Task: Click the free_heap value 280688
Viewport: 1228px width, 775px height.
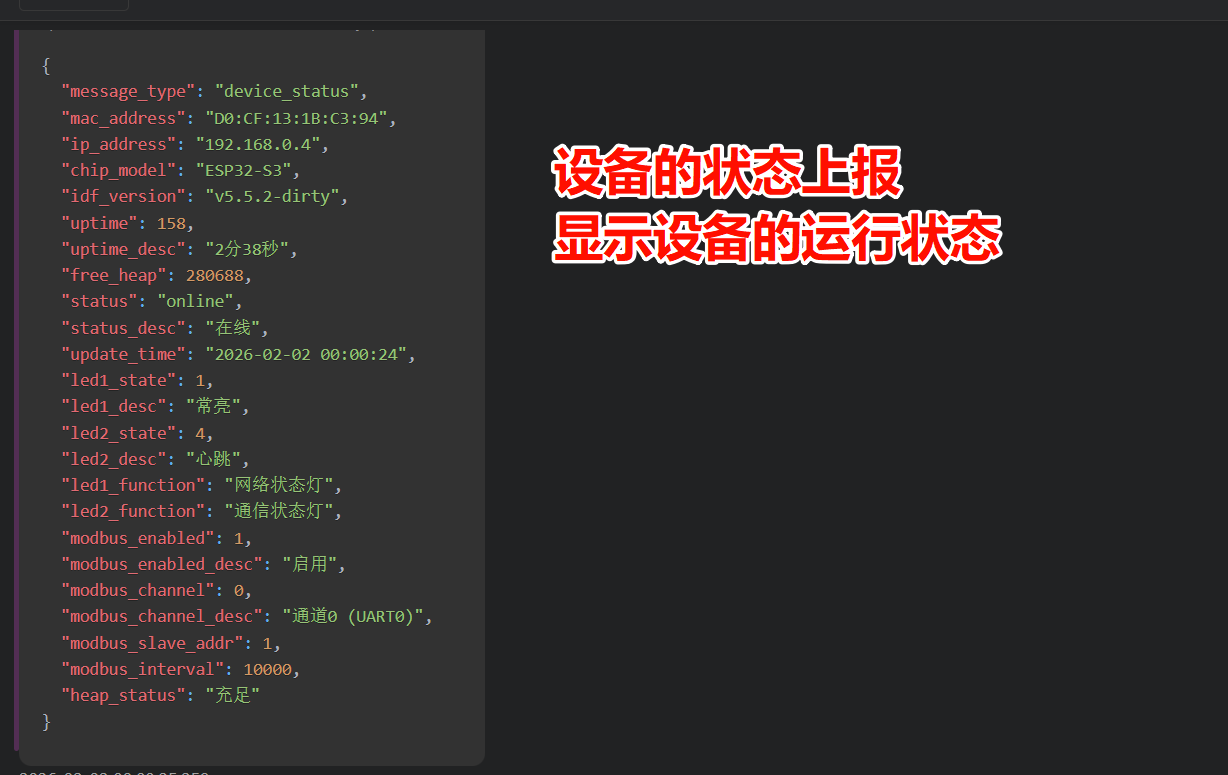Action: click(x=214, y=275)
